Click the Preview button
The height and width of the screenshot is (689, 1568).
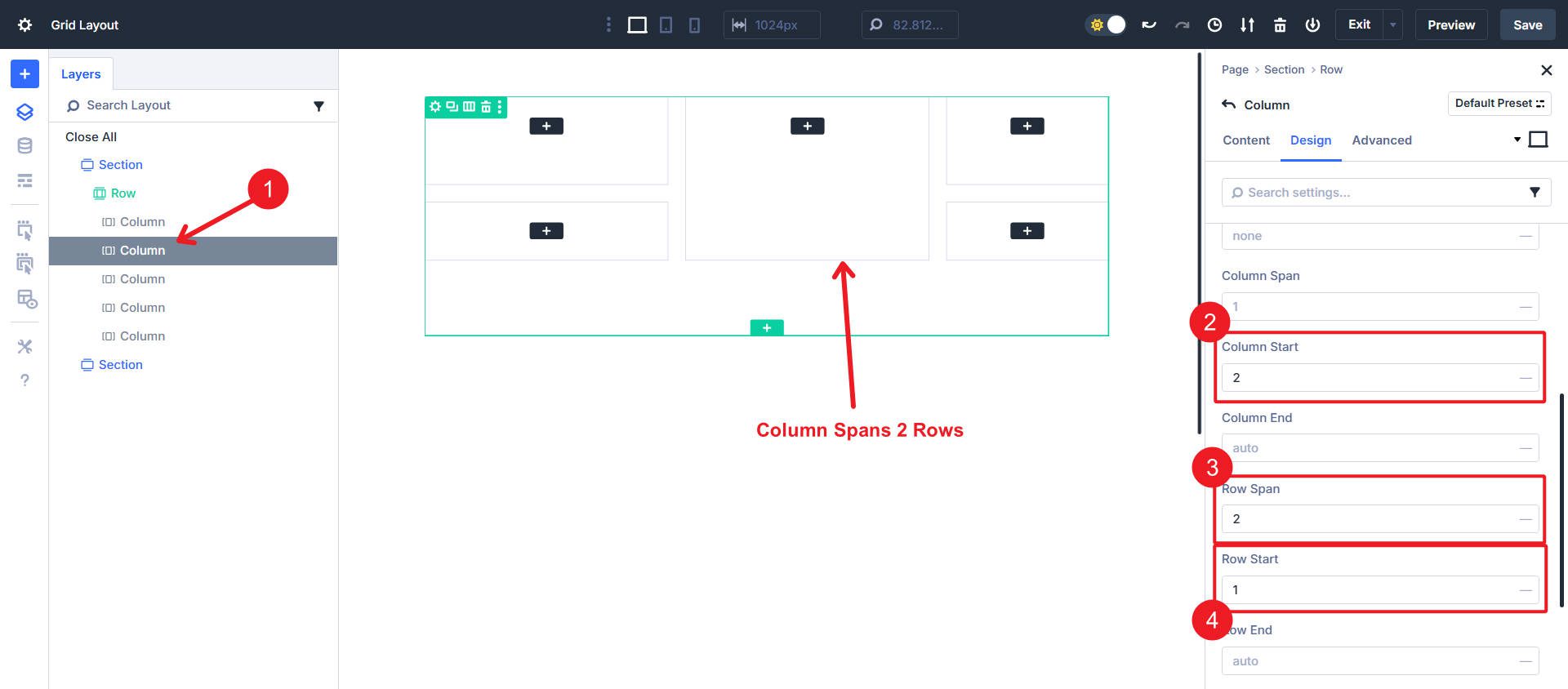tap(1450, 25)
